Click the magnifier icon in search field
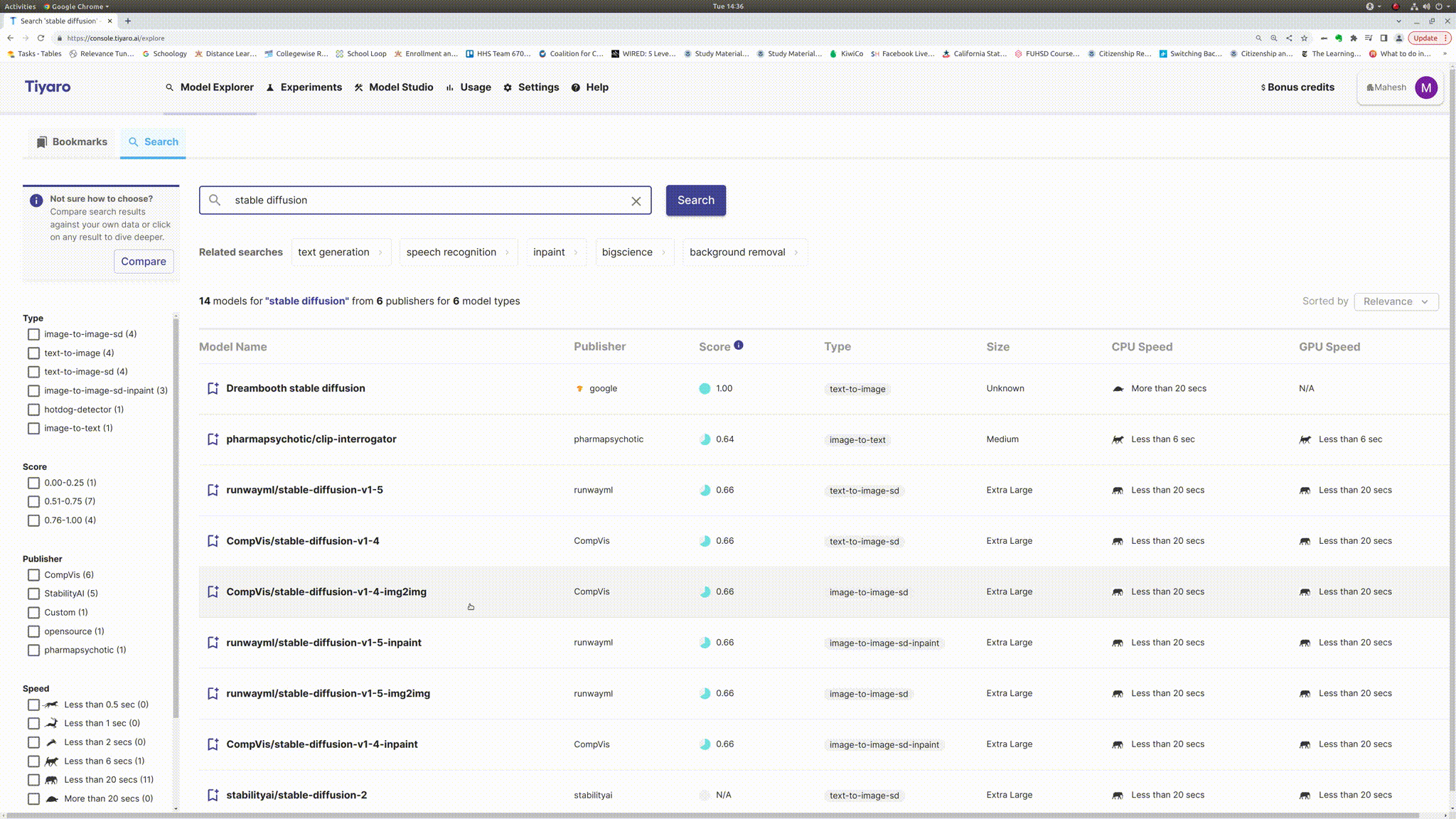This screenshot has width=1456, height=819. (215, 200)
